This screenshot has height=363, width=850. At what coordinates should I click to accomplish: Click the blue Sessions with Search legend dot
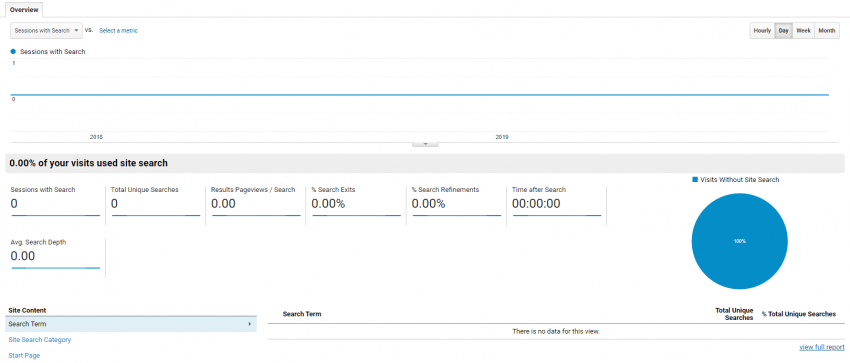pos(13,52)
